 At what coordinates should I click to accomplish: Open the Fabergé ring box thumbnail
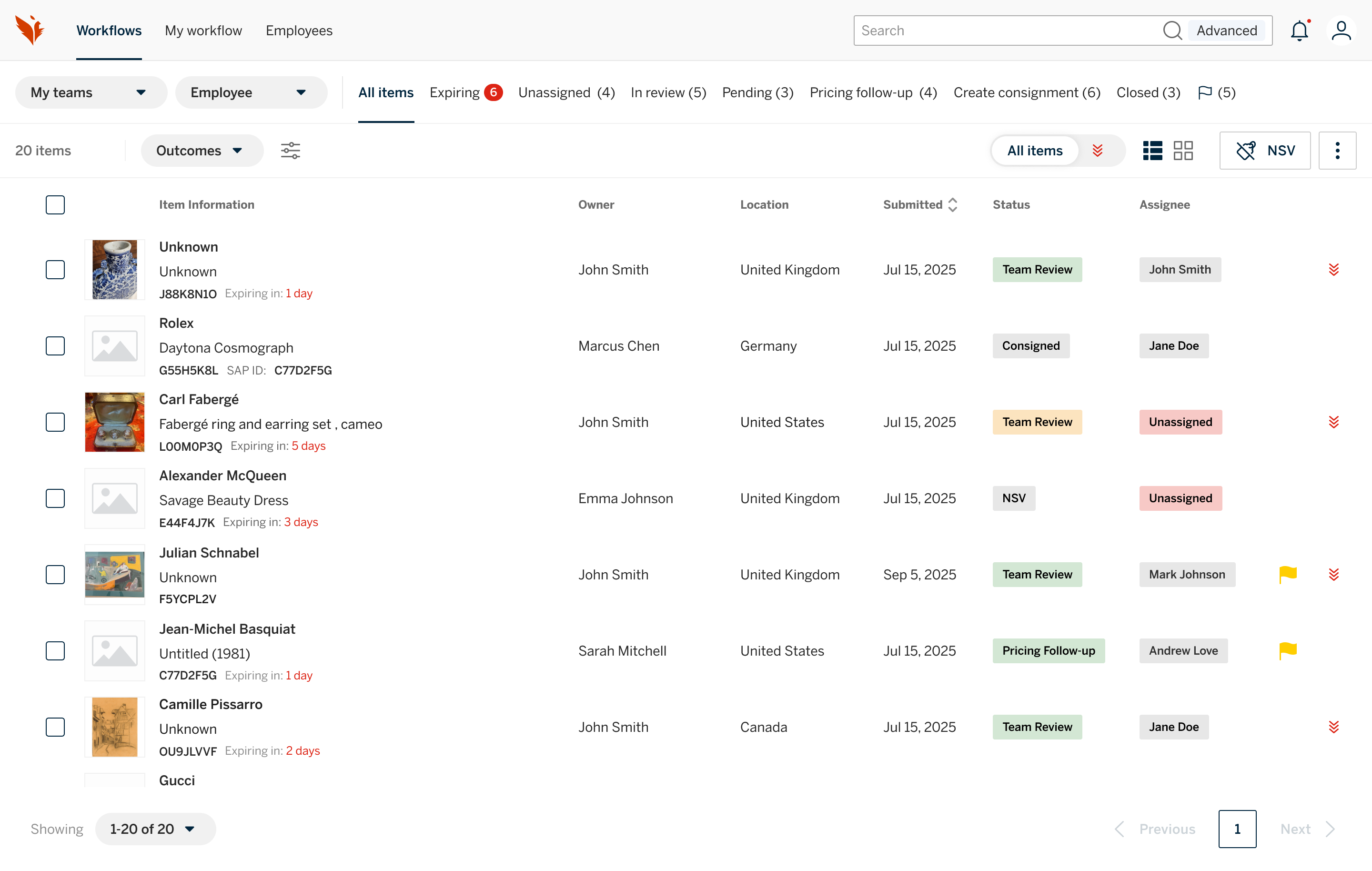pos(114,422)
